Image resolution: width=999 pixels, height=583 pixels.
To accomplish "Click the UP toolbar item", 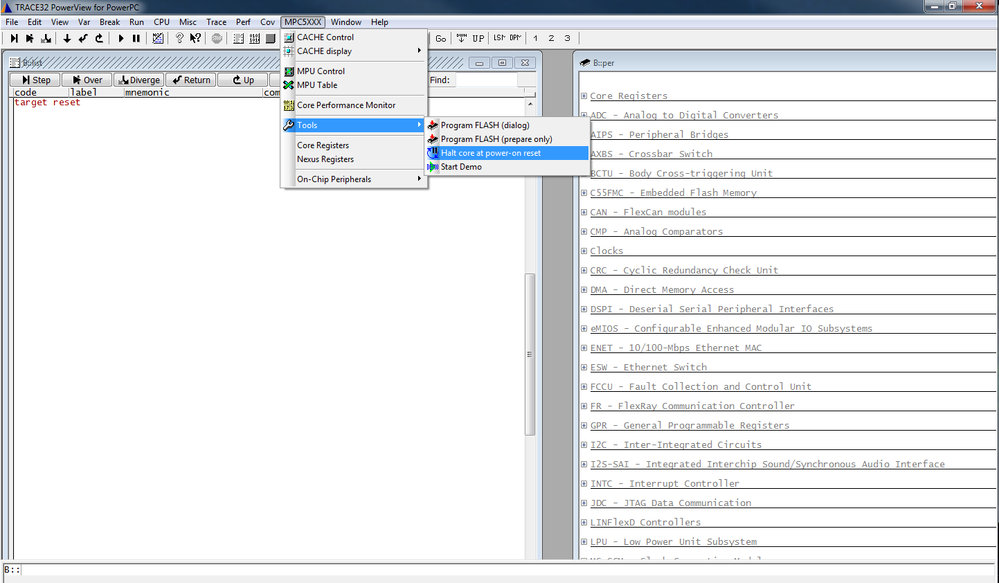I will pos(478,38).
